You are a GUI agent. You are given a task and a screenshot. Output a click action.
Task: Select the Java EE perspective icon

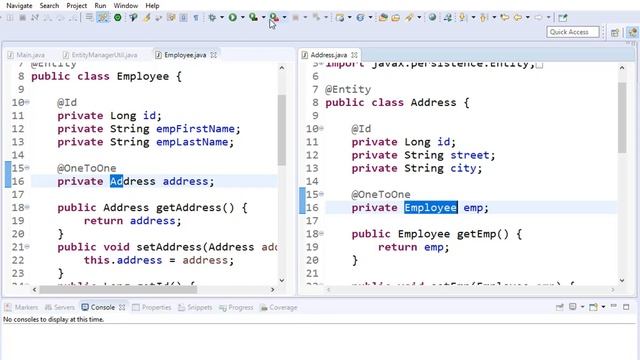pos(633,32)
